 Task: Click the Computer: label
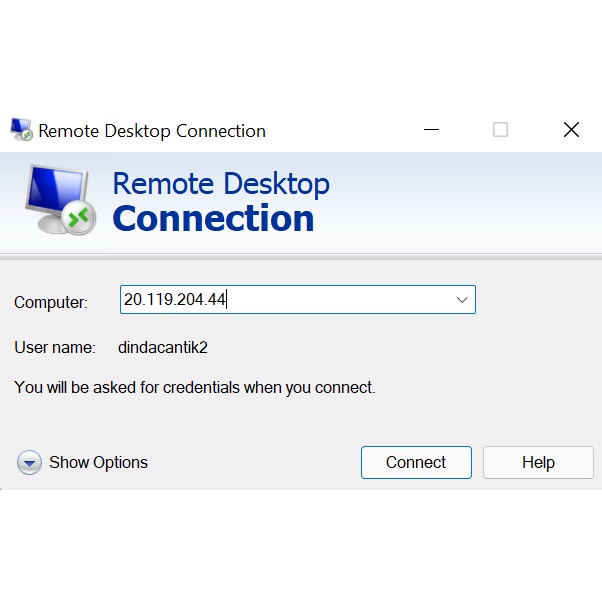click(x=51, y=303)
